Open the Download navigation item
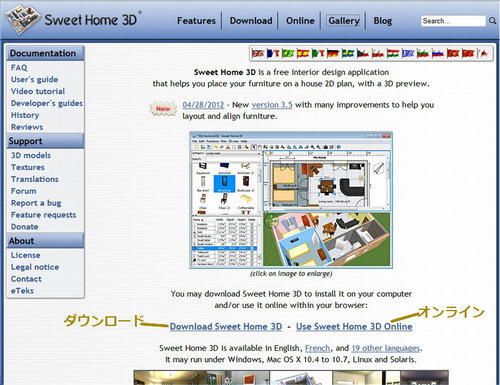Image resolution: width=500 pixels, height=385 pixels. (251, 21)
